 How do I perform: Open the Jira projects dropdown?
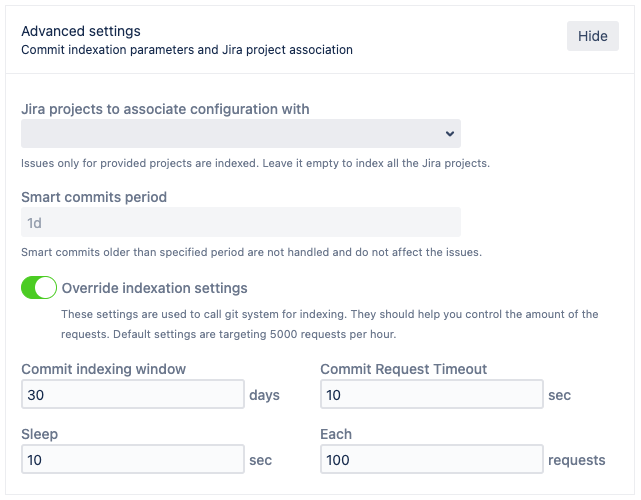pyautogui.click(x=240, y=133)
